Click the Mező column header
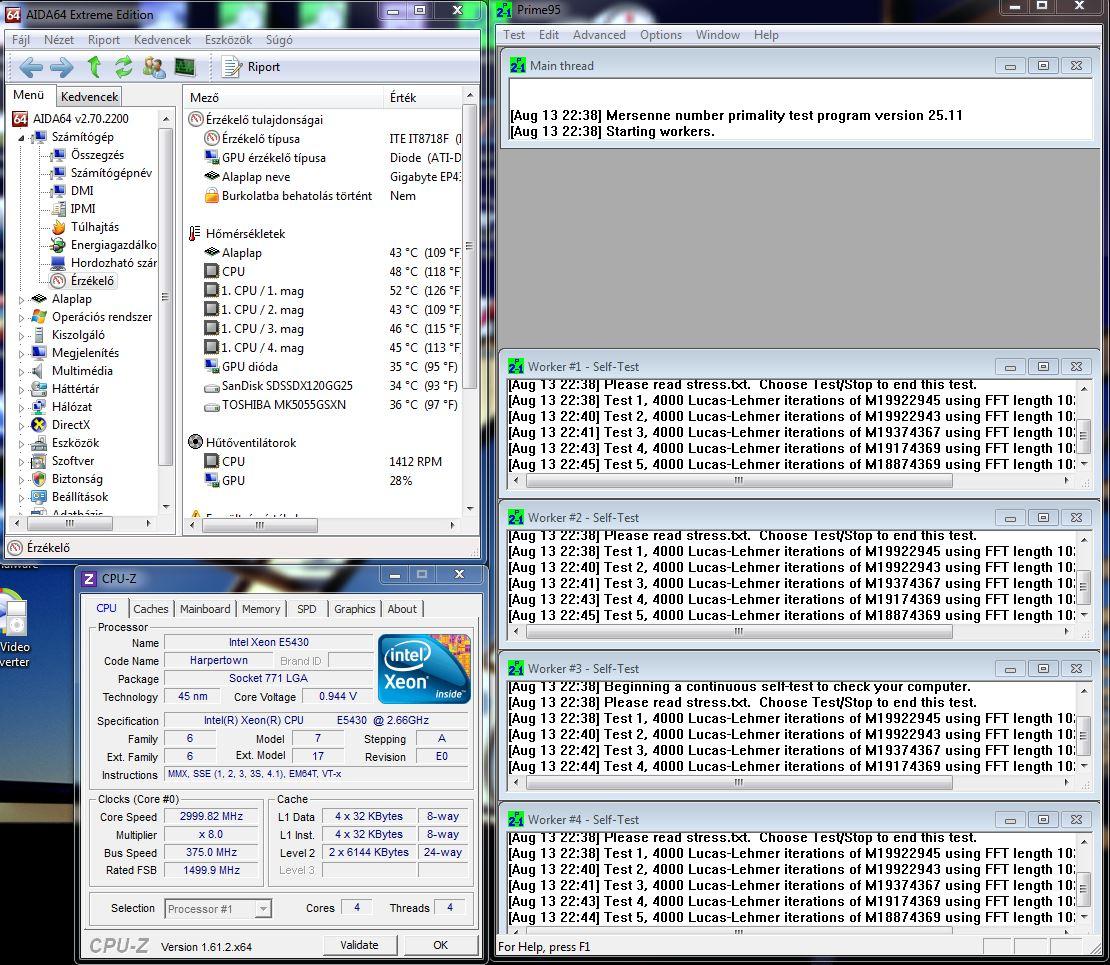The height and width of the screenshot is (965, 1110). point(285,97)
